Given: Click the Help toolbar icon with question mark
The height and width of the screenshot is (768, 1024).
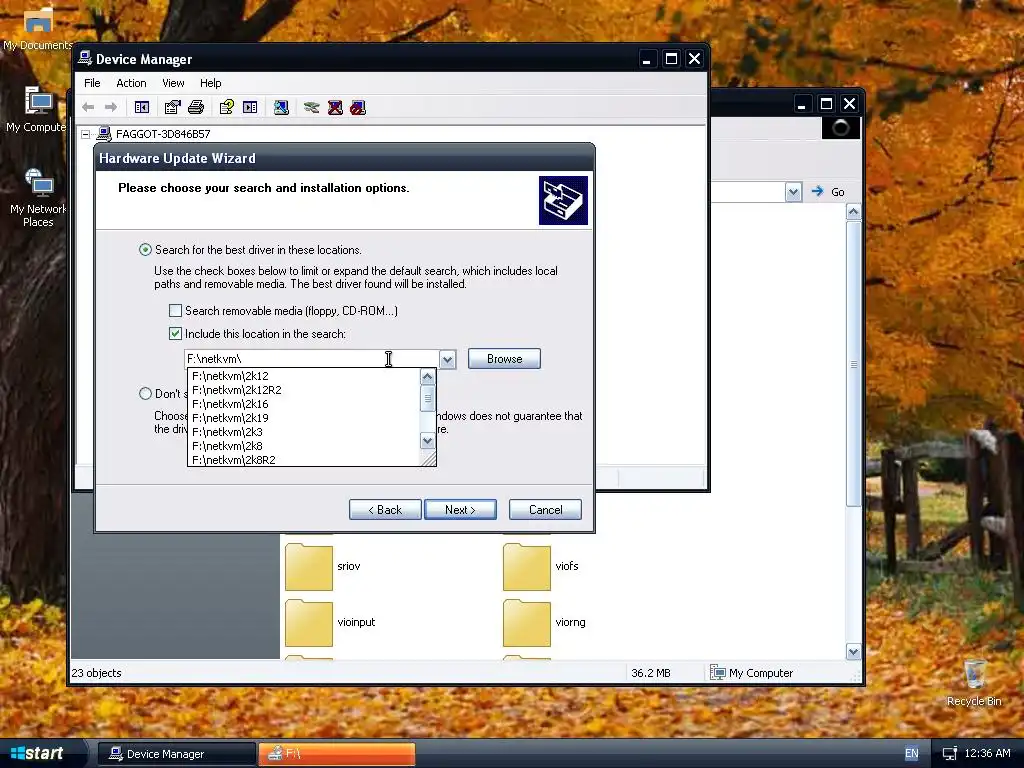Looking at the screenshot, I should (x=227, y=107).
